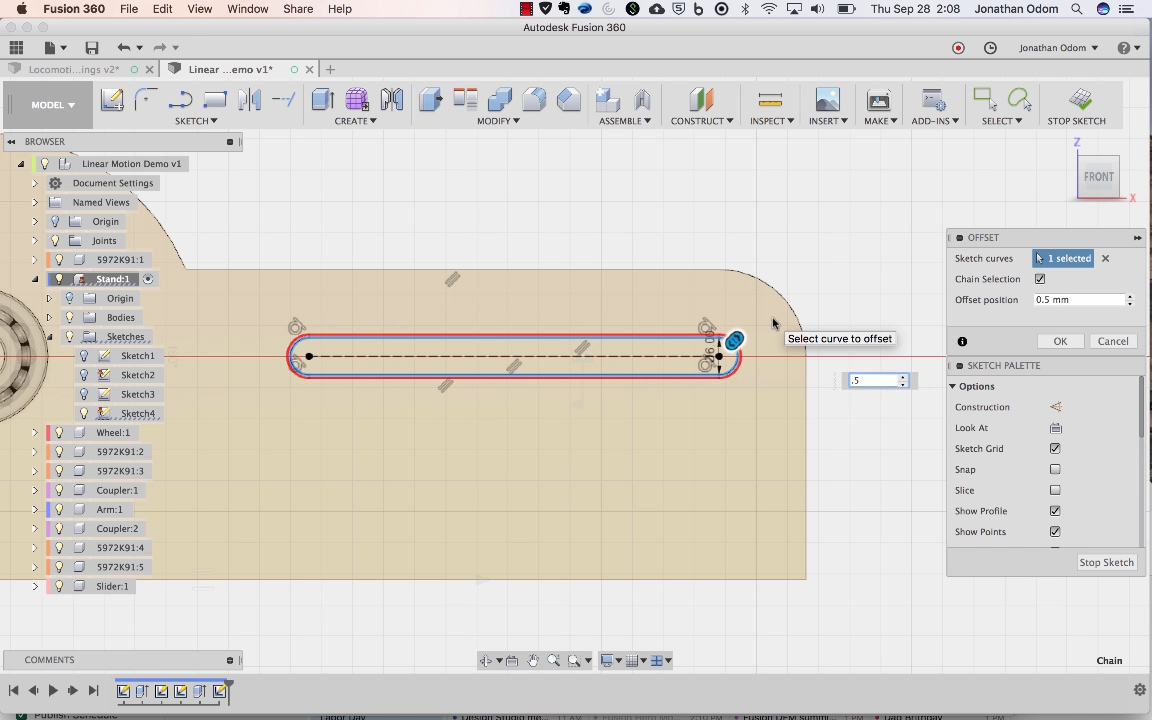1152x720 pixels.
Task: Expand the Wheel:1 component node
Action: 35,433
